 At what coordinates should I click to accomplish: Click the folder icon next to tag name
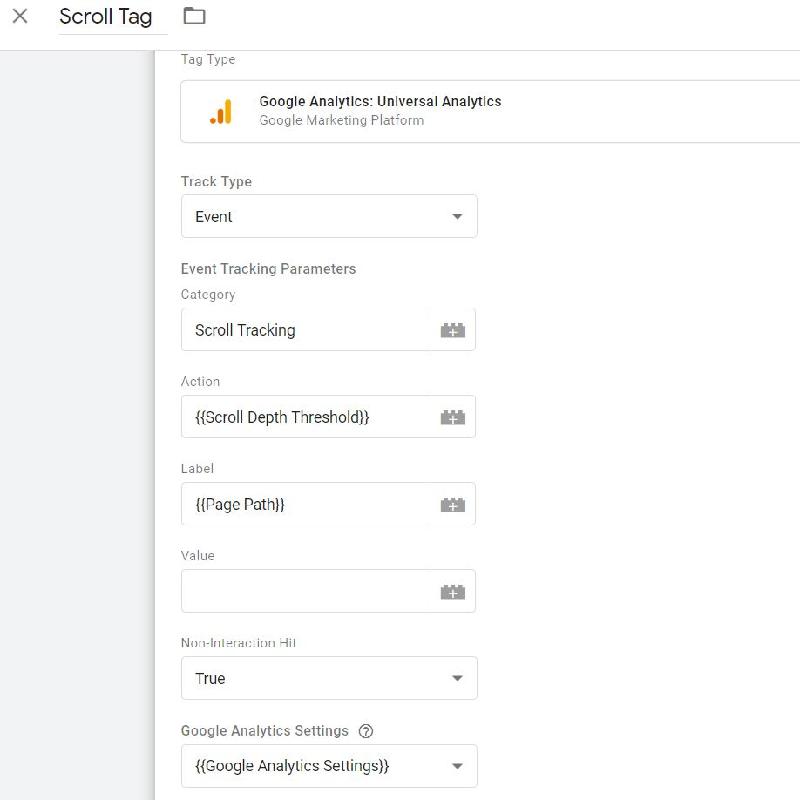coord(194,16)
